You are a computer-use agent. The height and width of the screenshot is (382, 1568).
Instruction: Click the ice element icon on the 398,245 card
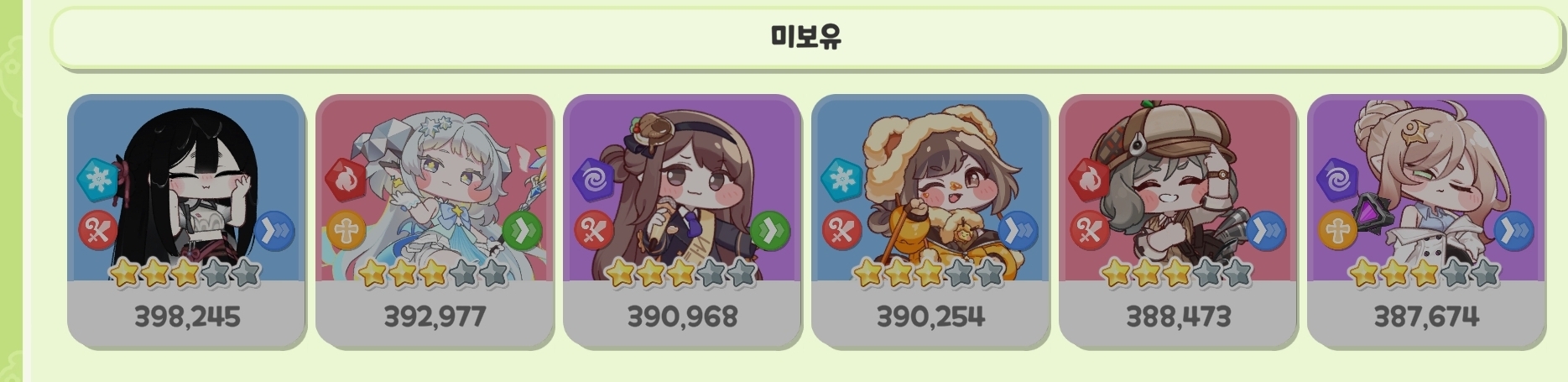click(x=98, y=178)
